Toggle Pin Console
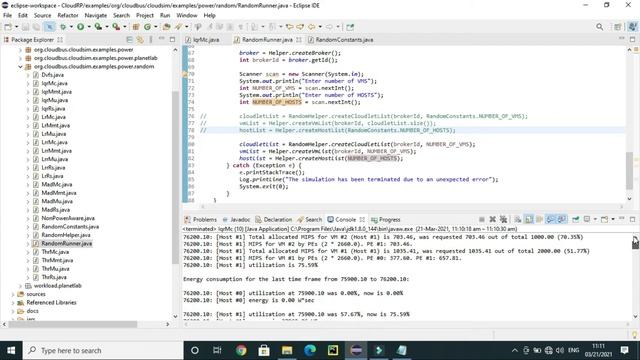The height and width of the screenshot is (360, 640). coord(576,220)
